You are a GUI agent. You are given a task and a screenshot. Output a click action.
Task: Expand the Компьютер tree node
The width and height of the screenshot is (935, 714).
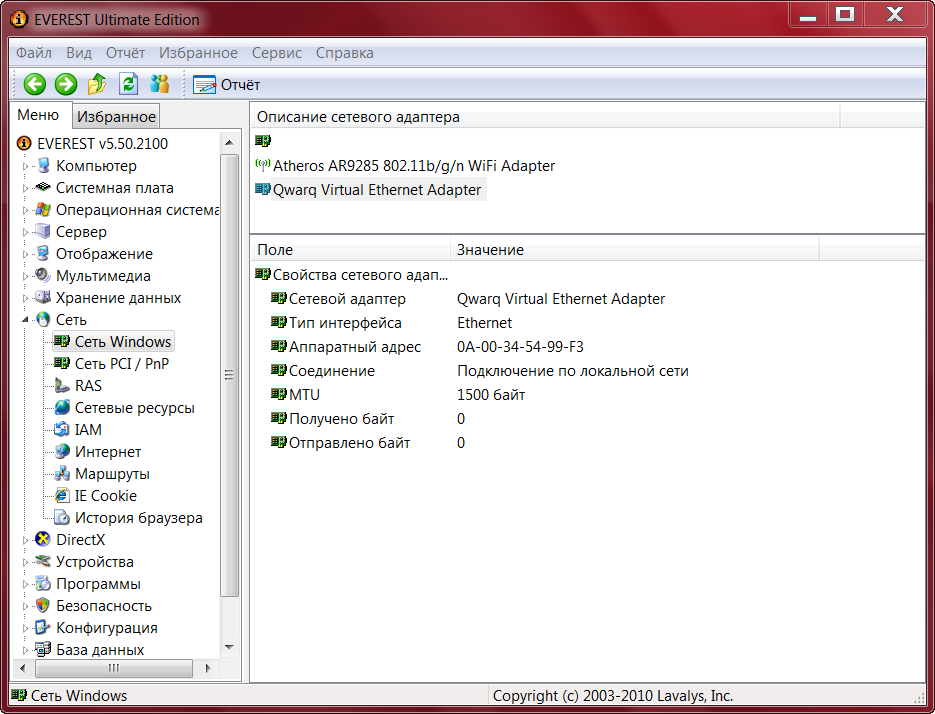tap(26, 166)
